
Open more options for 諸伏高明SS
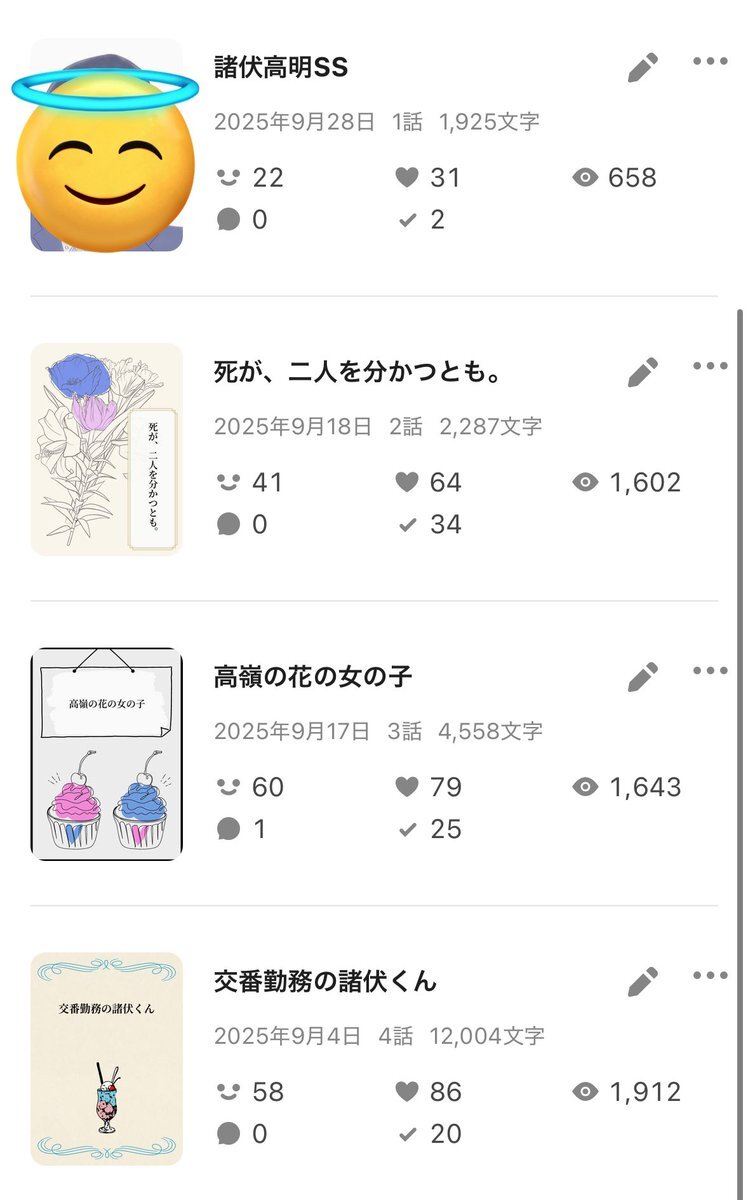[710, 62]
